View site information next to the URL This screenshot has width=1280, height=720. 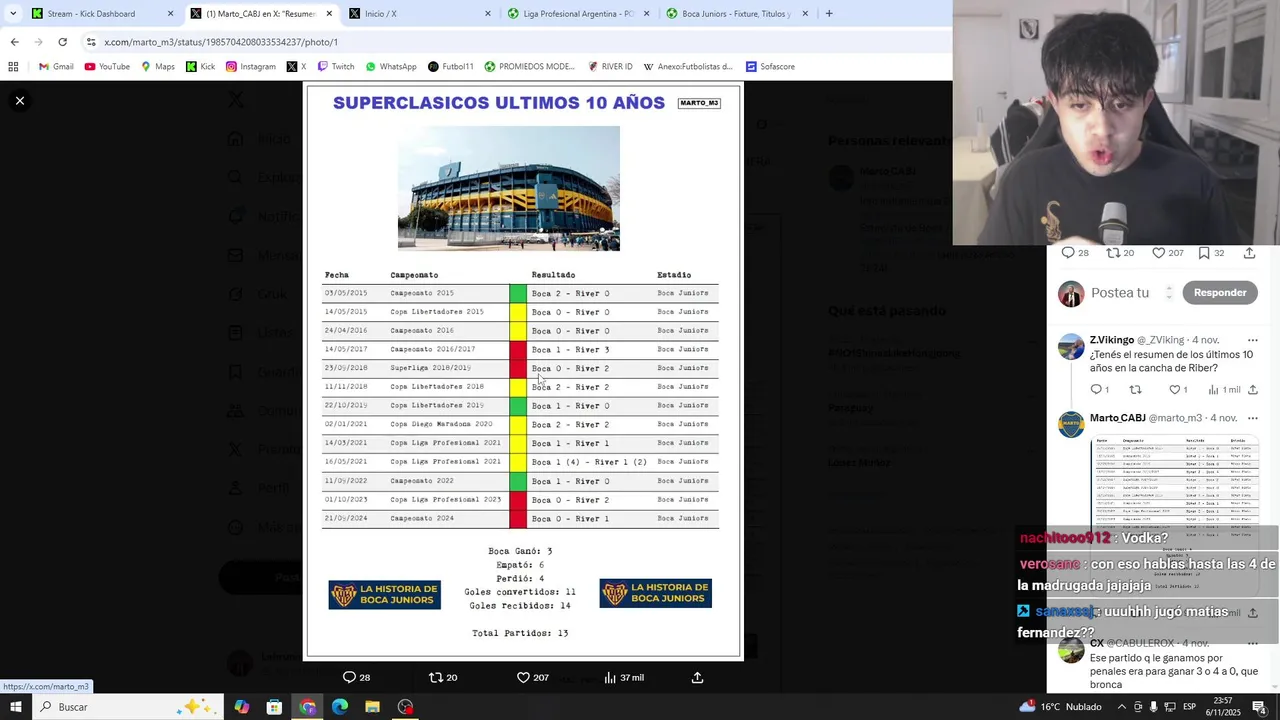point(91,42)
